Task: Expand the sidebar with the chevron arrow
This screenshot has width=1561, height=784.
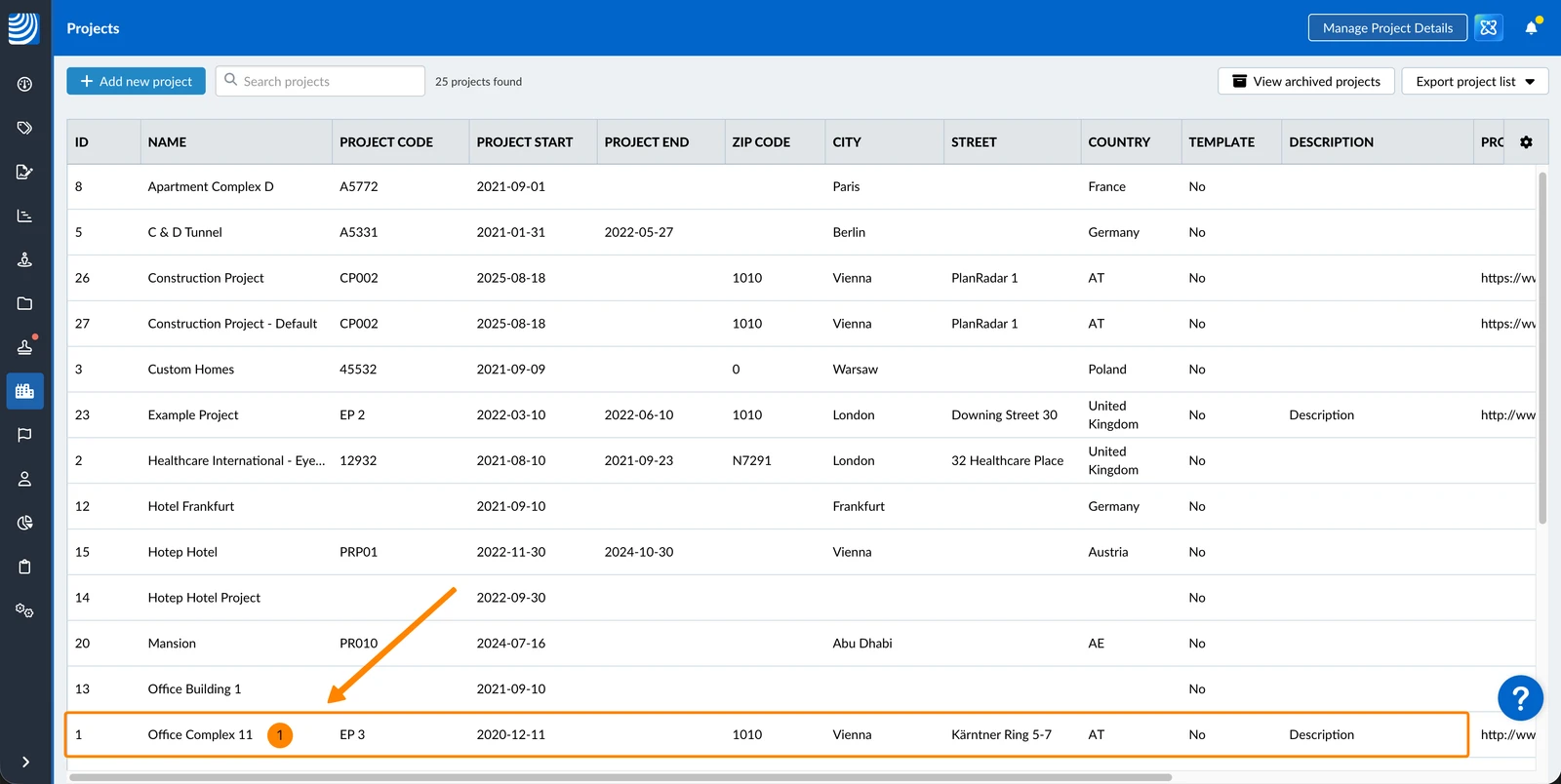Action: (x=25, y=762)
